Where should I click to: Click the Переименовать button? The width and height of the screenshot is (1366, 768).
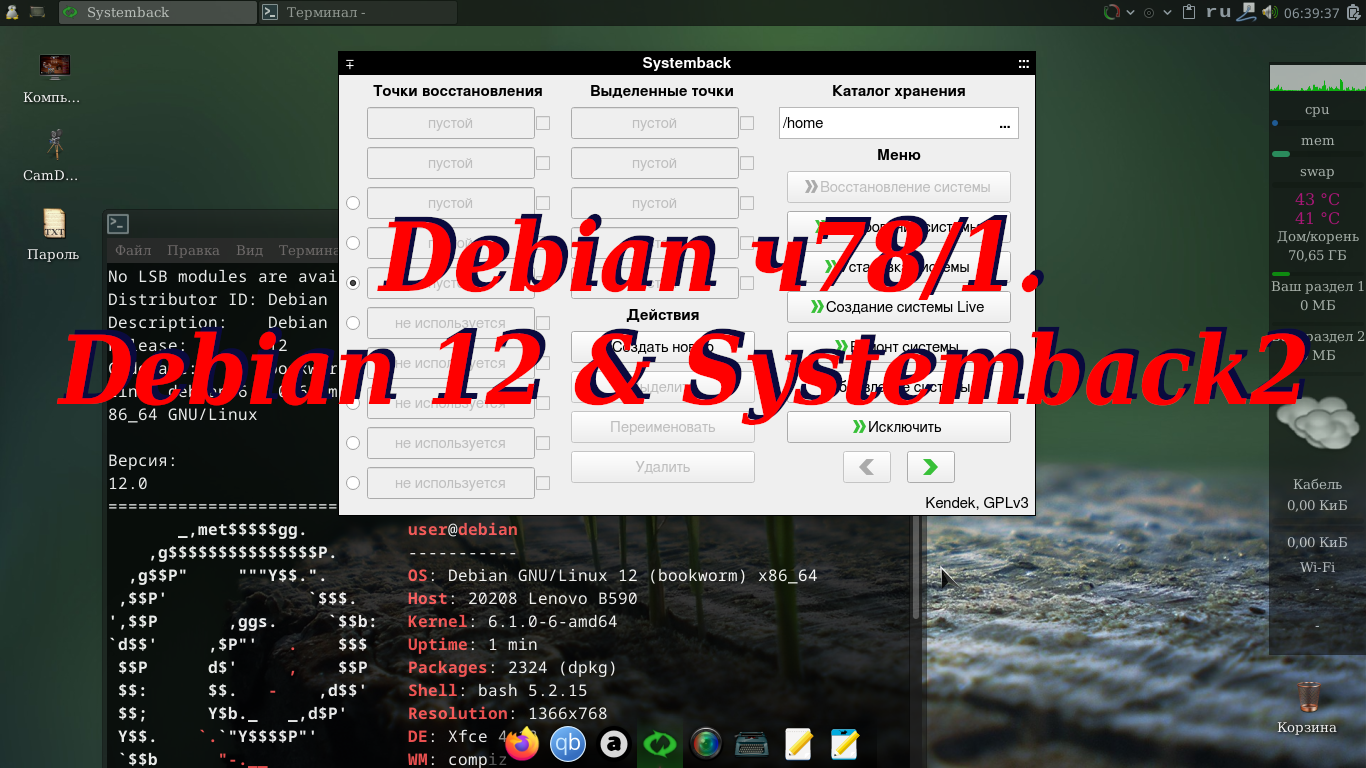coord(663,427)
